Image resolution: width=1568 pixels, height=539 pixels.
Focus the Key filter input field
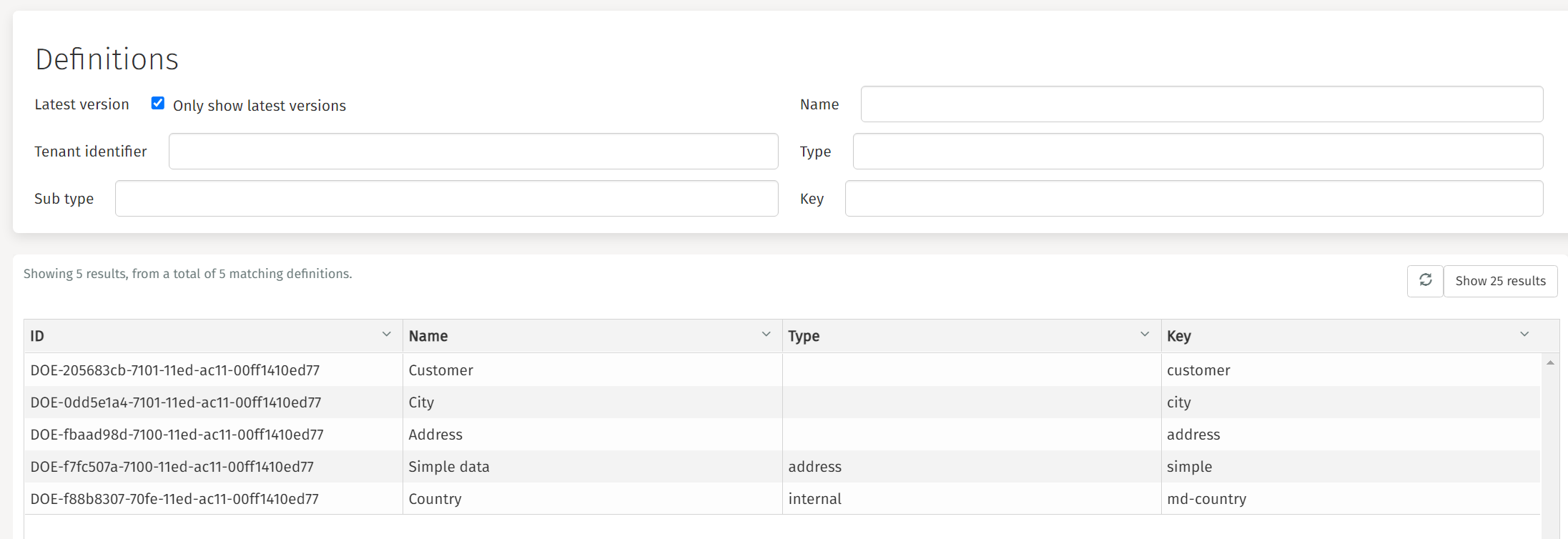[x=1194, y=198]
